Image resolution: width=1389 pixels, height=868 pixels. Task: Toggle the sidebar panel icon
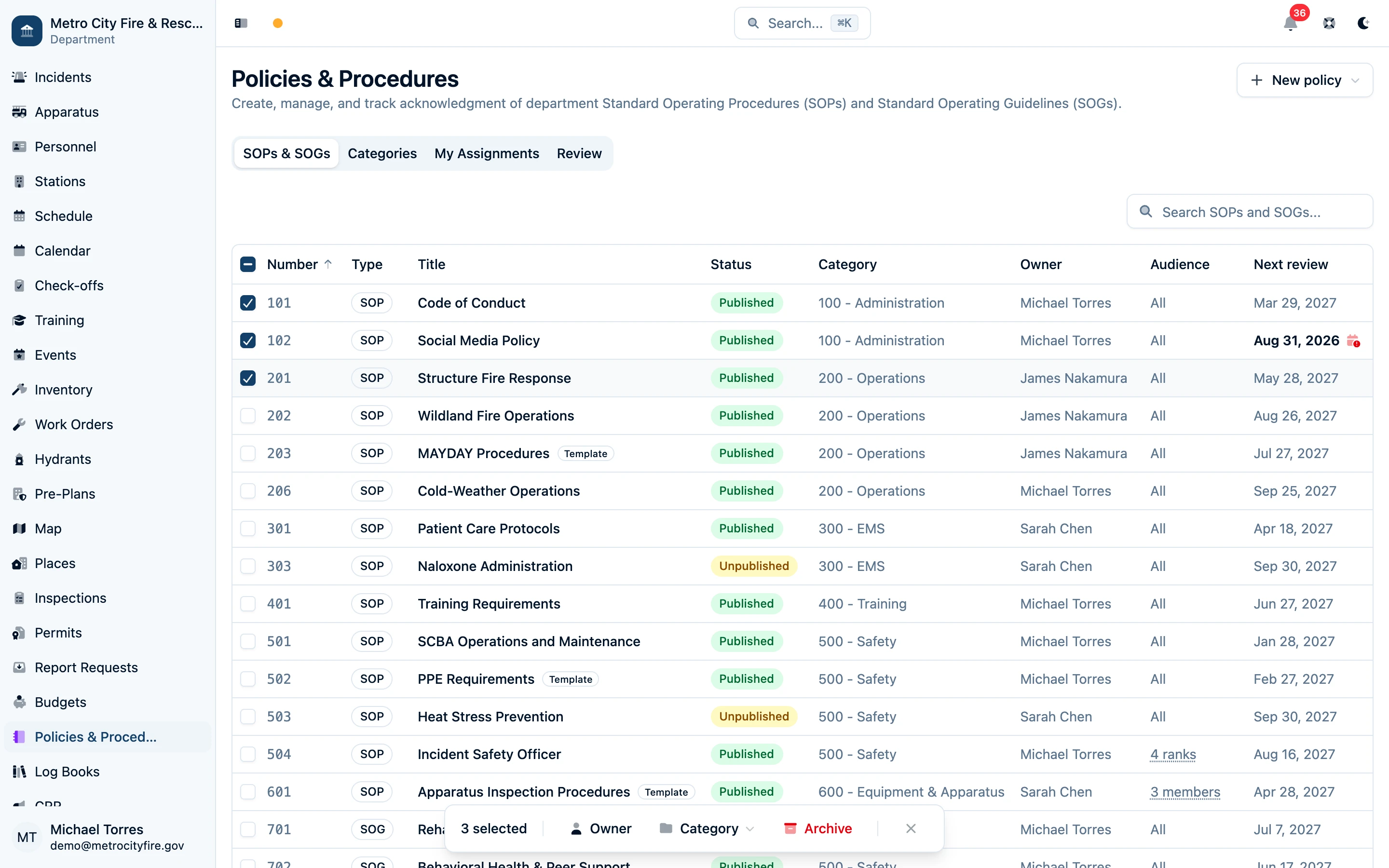tap(241, 23)
